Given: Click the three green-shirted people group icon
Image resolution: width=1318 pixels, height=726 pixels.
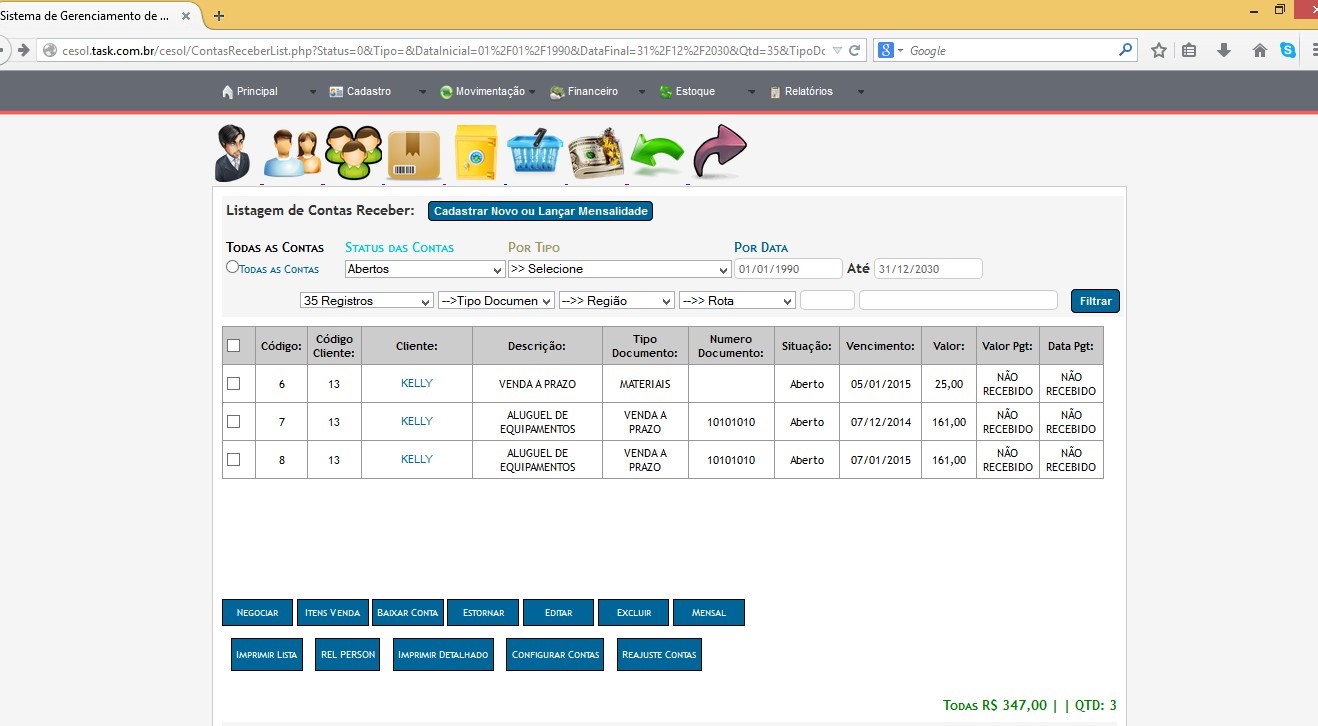Looking at the screenshot, I should (353, 154).
